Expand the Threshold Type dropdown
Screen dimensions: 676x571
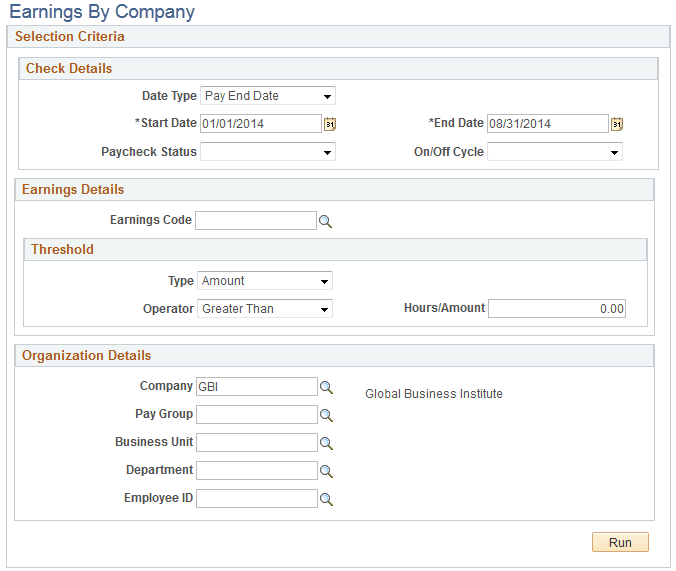pyautogui.click(x=265, y=281)
